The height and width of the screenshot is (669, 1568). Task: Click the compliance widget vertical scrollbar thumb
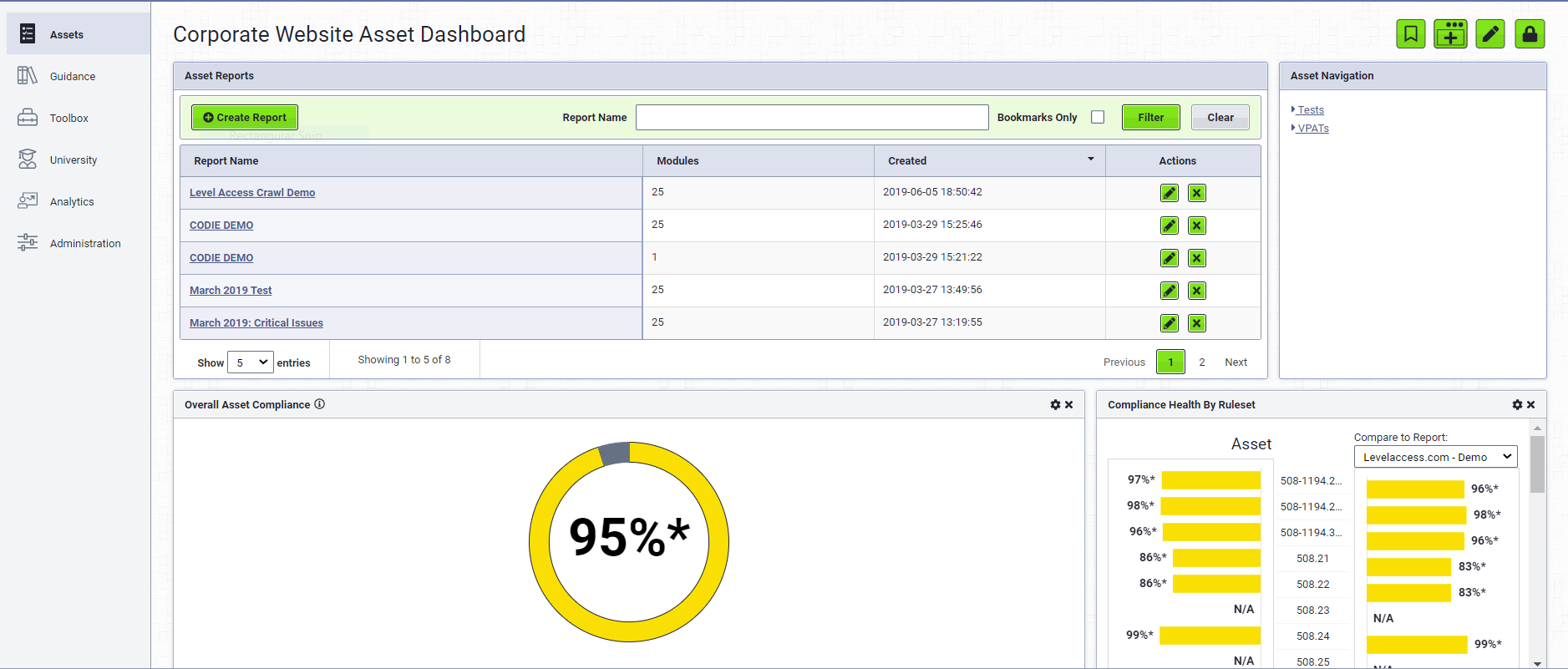point(1537,464)
